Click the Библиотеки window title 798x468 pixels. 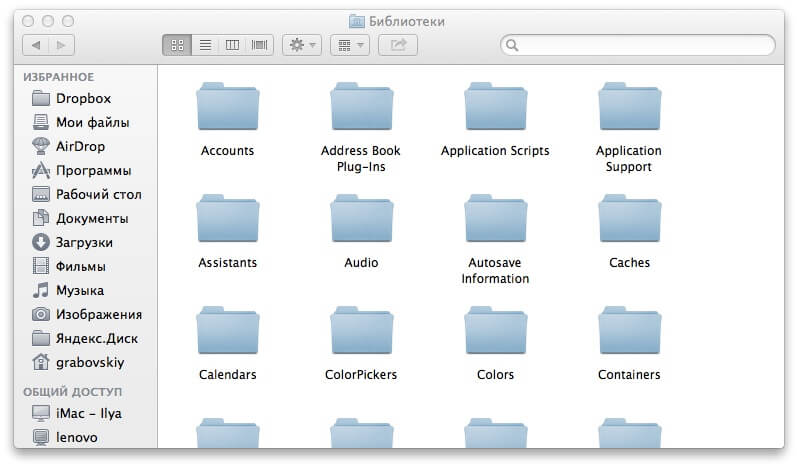(x=407, y=21)
